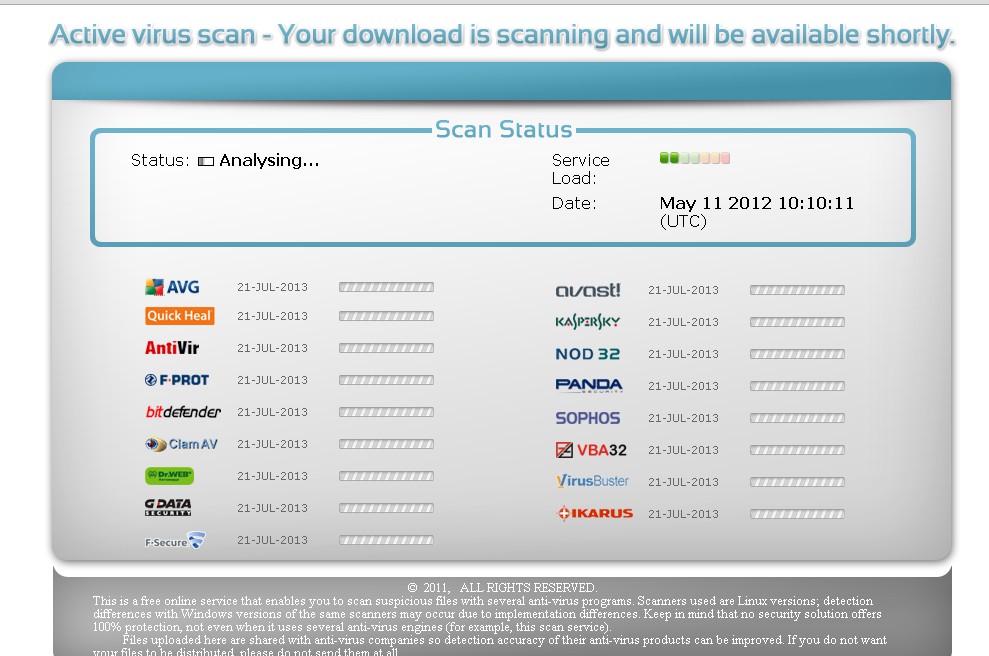The image size is (989, 656).
Task: Click the 2011 ALL RIGHTS RESERVED notice
Action: [x=502, y=587]
